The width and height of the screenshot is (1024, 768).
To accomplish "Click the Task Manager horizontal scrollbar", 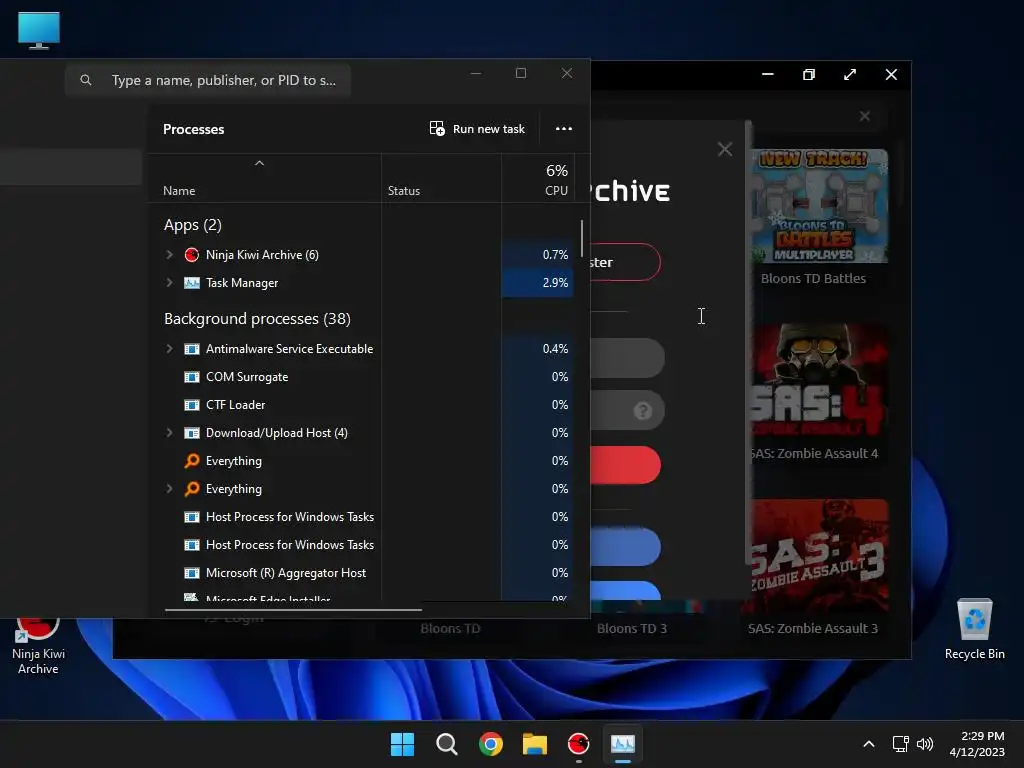I will 293,609.
